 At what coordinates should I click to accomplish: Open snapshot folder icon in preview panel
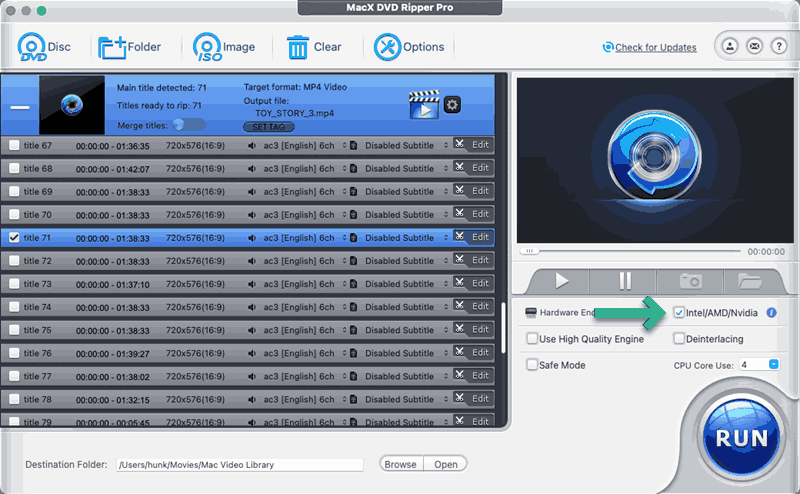(749, 281)
